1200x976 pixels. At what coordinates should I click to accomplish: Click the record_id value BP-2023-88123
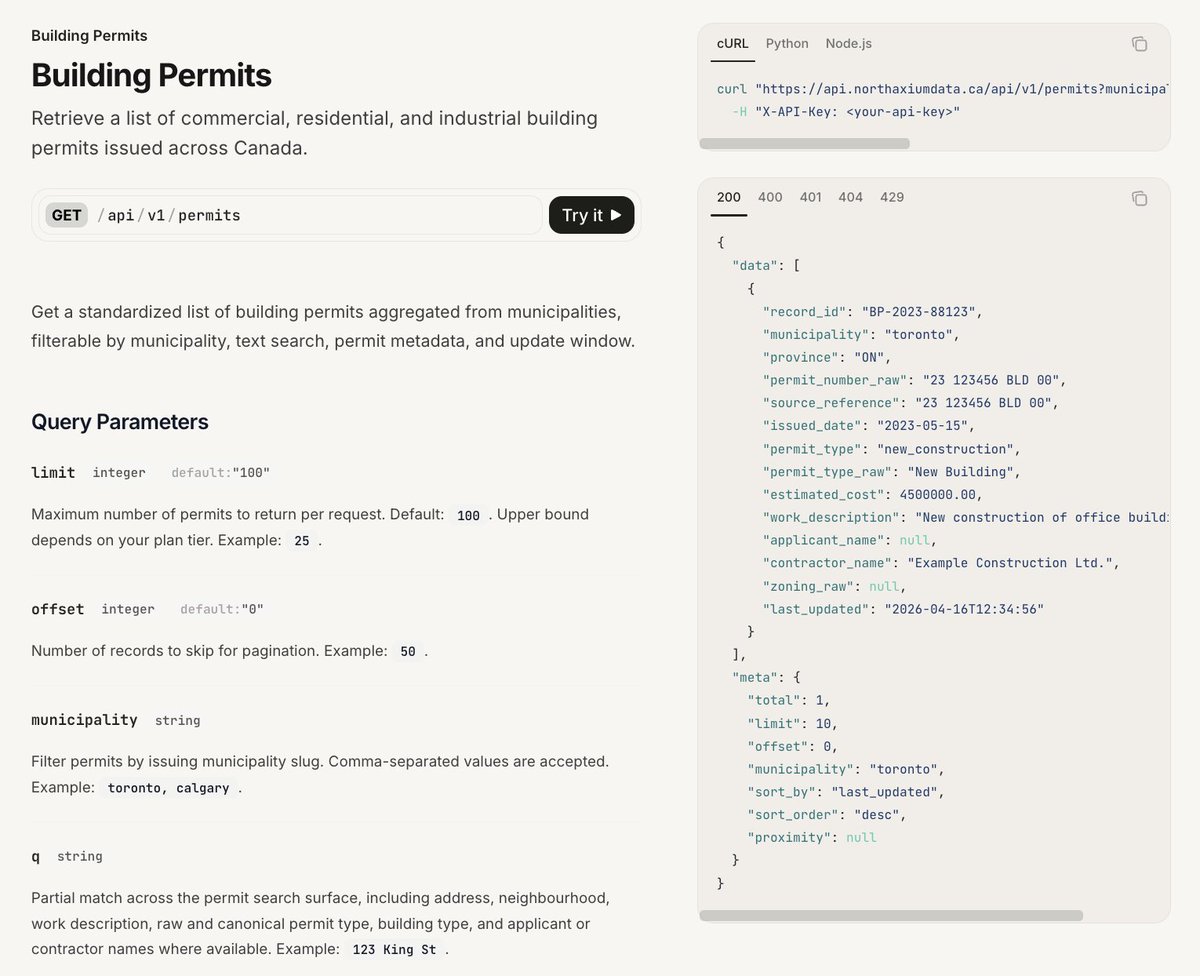click(917, 312)
